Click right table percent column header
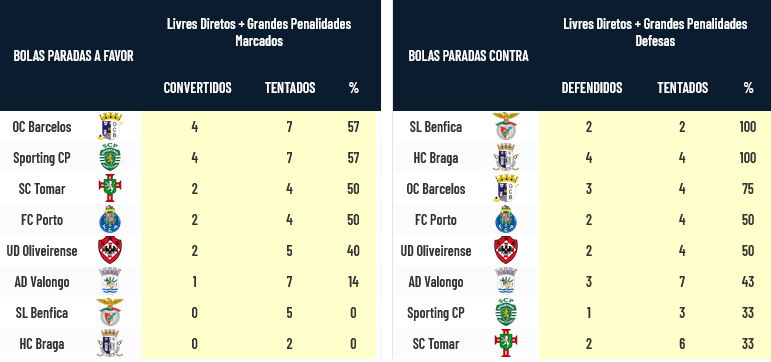771x362 pixels. (x=748, y=88)
